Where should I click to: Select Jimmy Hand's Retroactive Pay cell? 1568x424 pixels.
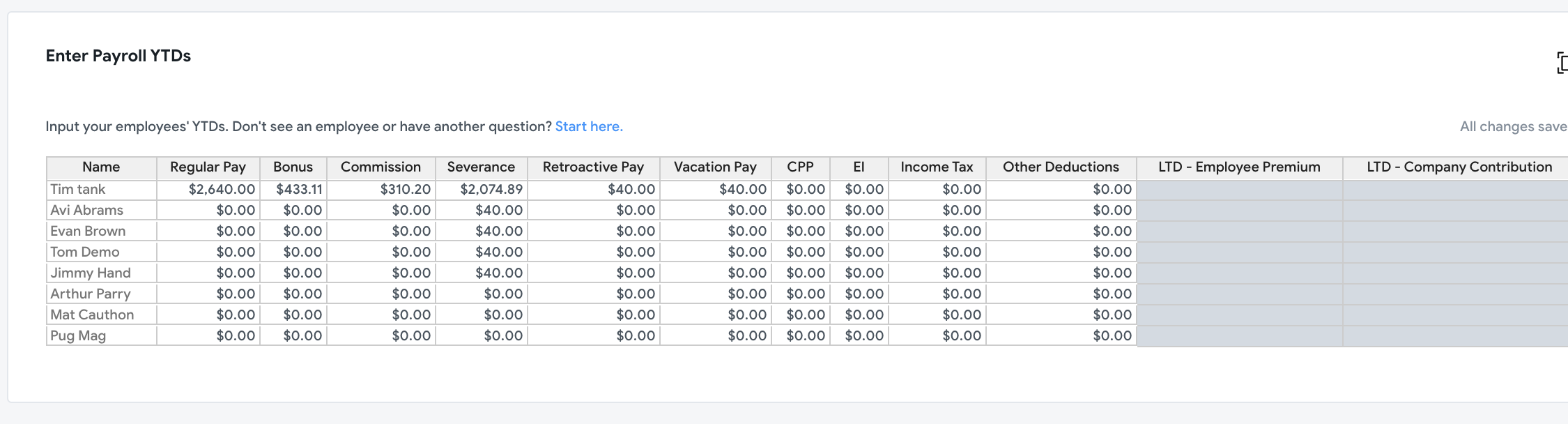click(594, 273)
